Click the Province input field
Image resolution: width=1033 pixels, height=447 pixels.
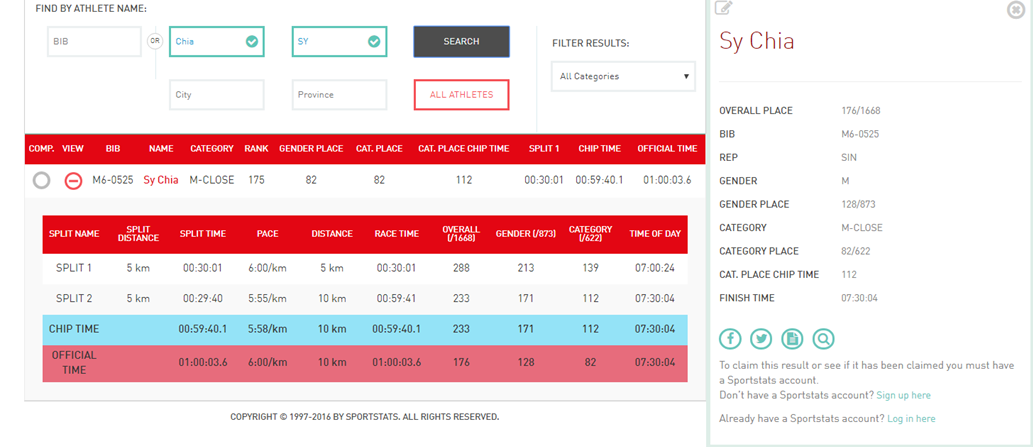click(x=339, y=95)
